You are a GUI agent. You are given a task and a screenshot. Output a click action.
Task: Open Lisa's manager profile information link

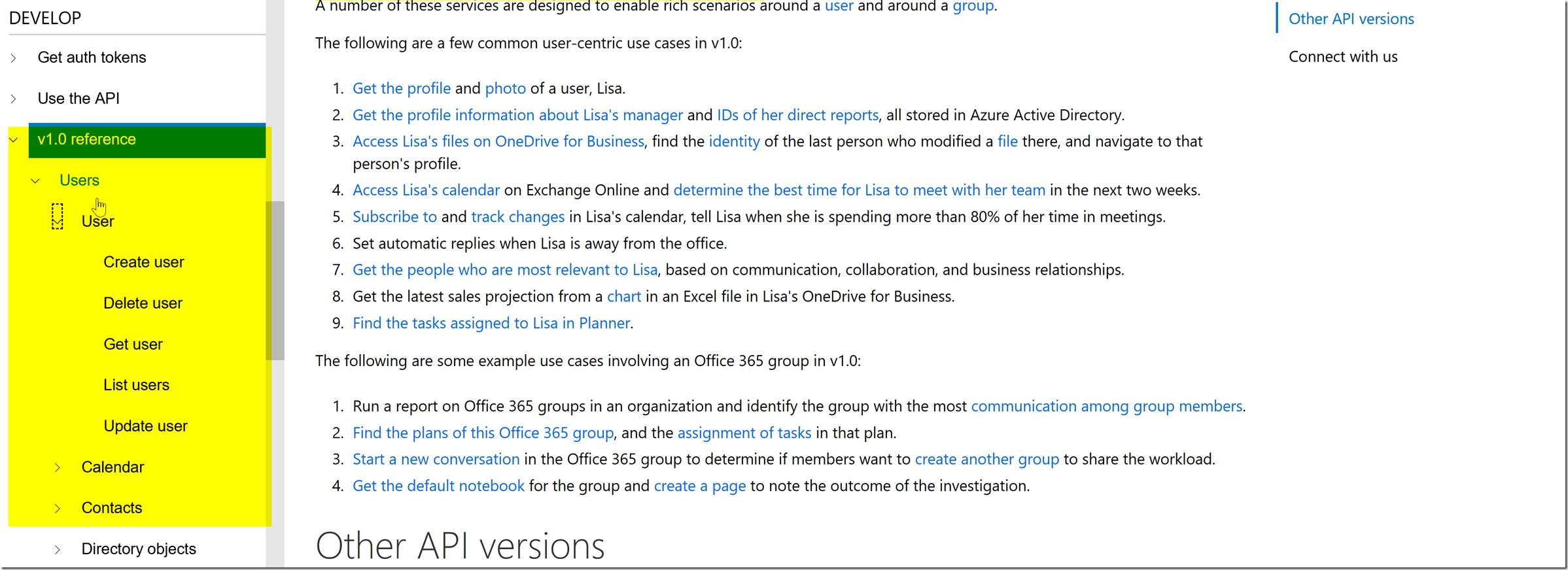click(517, 115)
